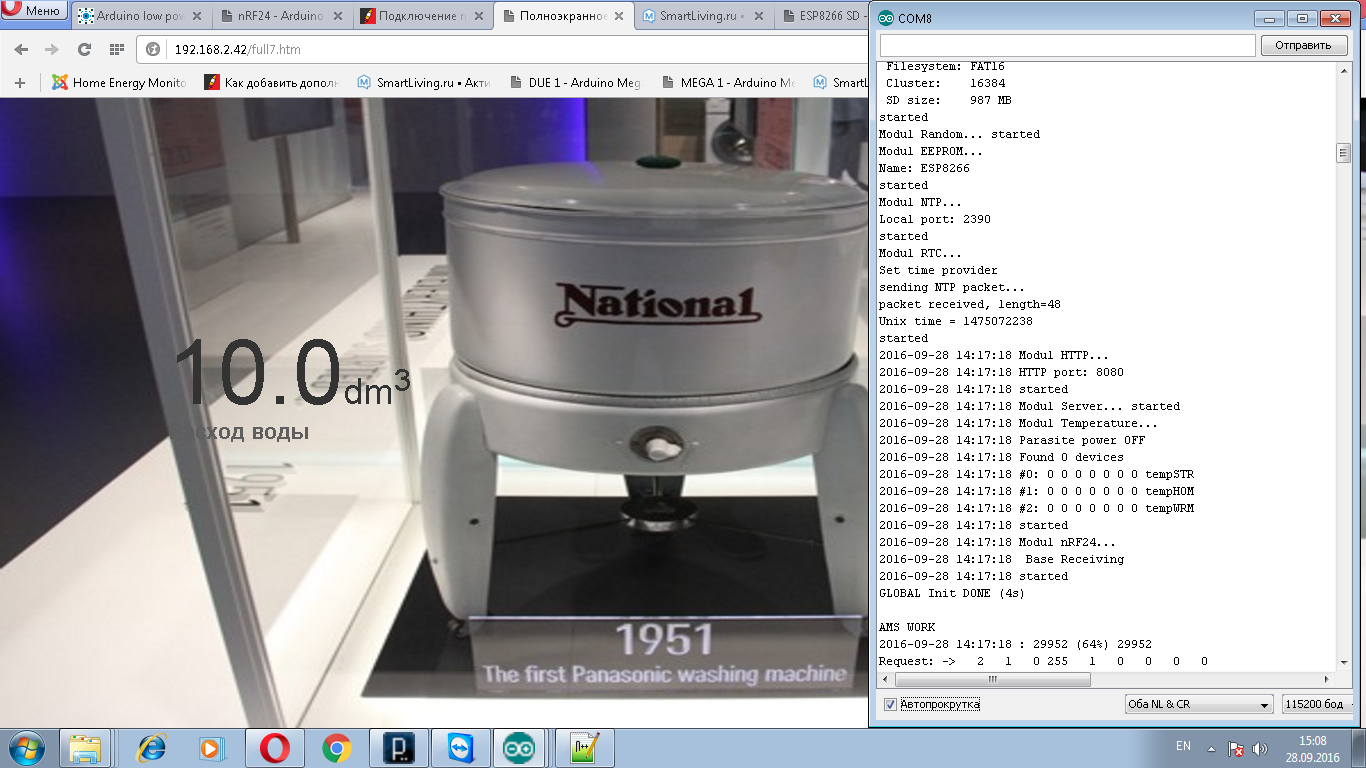Screen dimensions: 1366x768
Task: Show hidden system tray icons
Action: coord(1211,748)
